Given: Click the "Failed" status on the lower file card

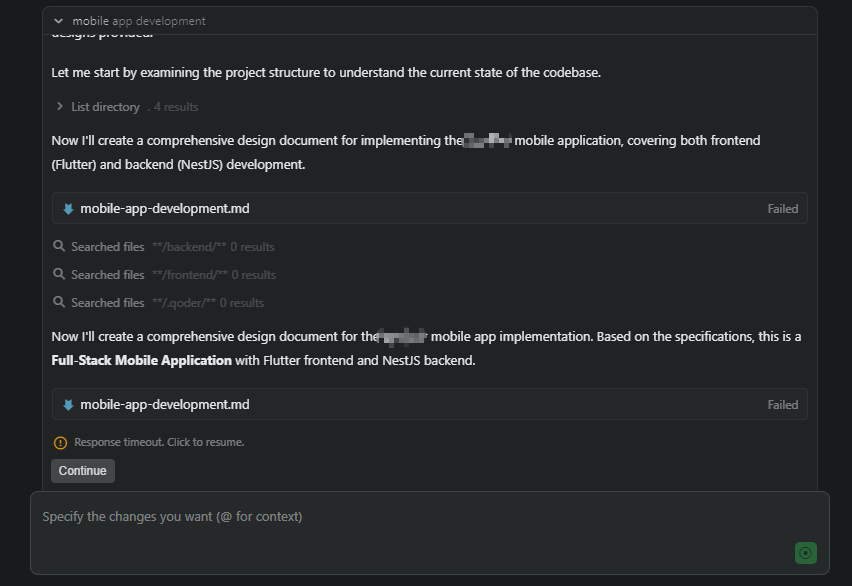Looking at the screenshot, I should click(782, 405).
